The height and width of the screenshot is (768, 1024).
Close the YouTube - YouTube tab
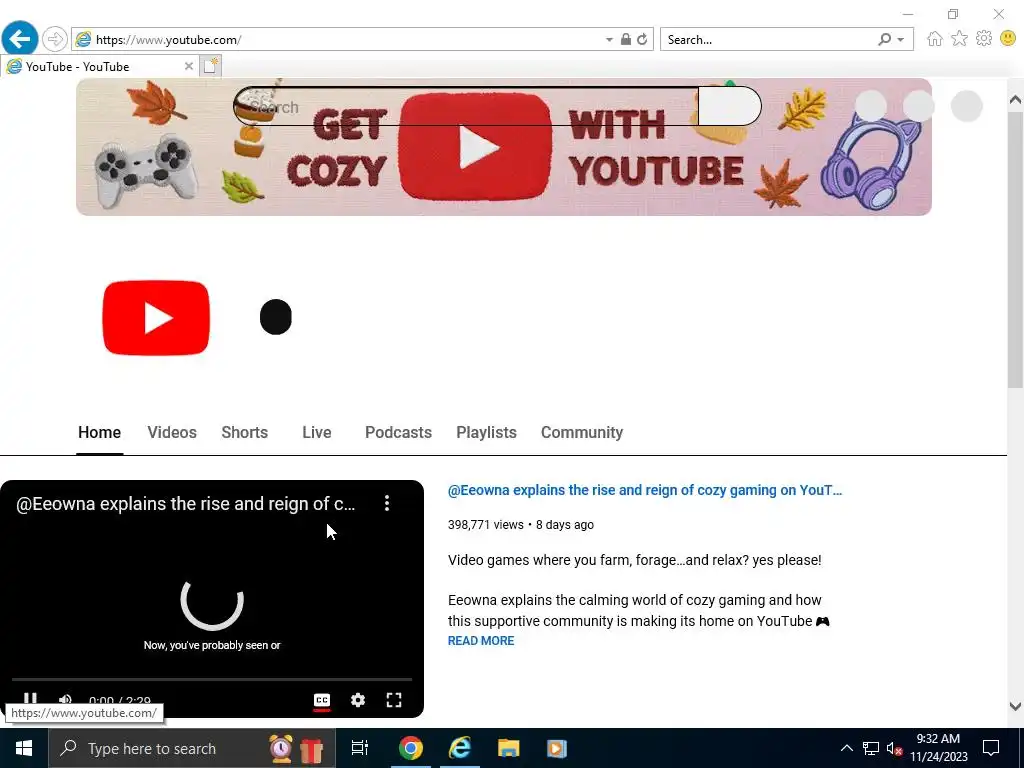[189, 66]
